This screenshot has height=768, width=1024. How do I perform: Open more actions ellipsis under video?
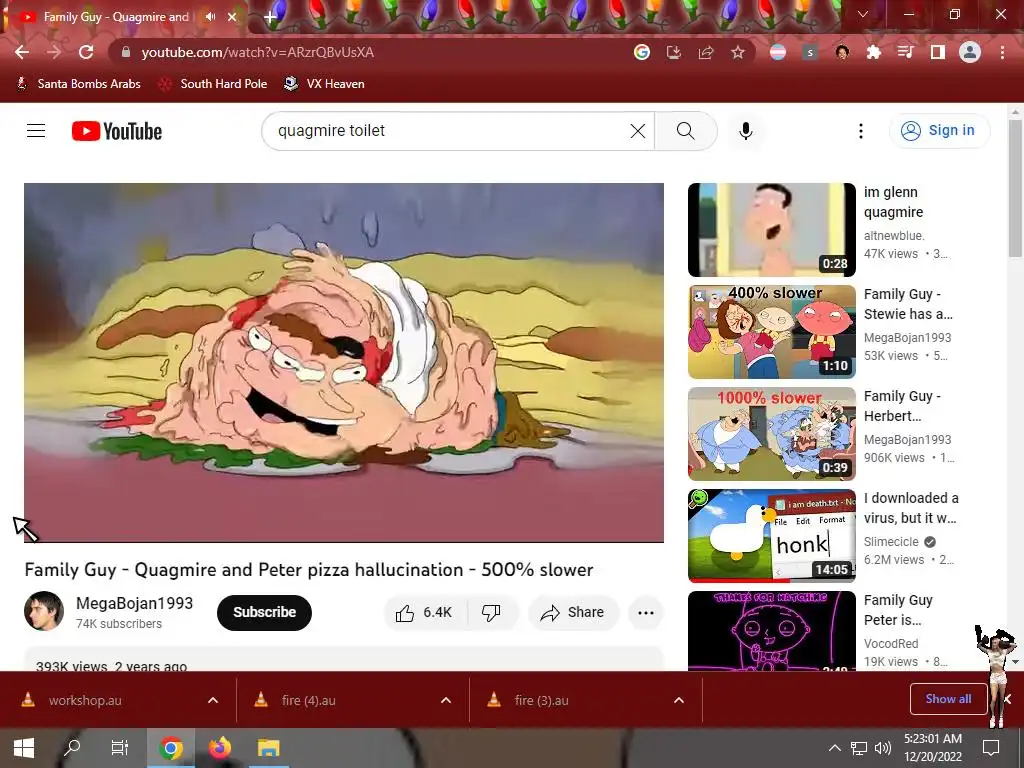[x=646, y=613]
